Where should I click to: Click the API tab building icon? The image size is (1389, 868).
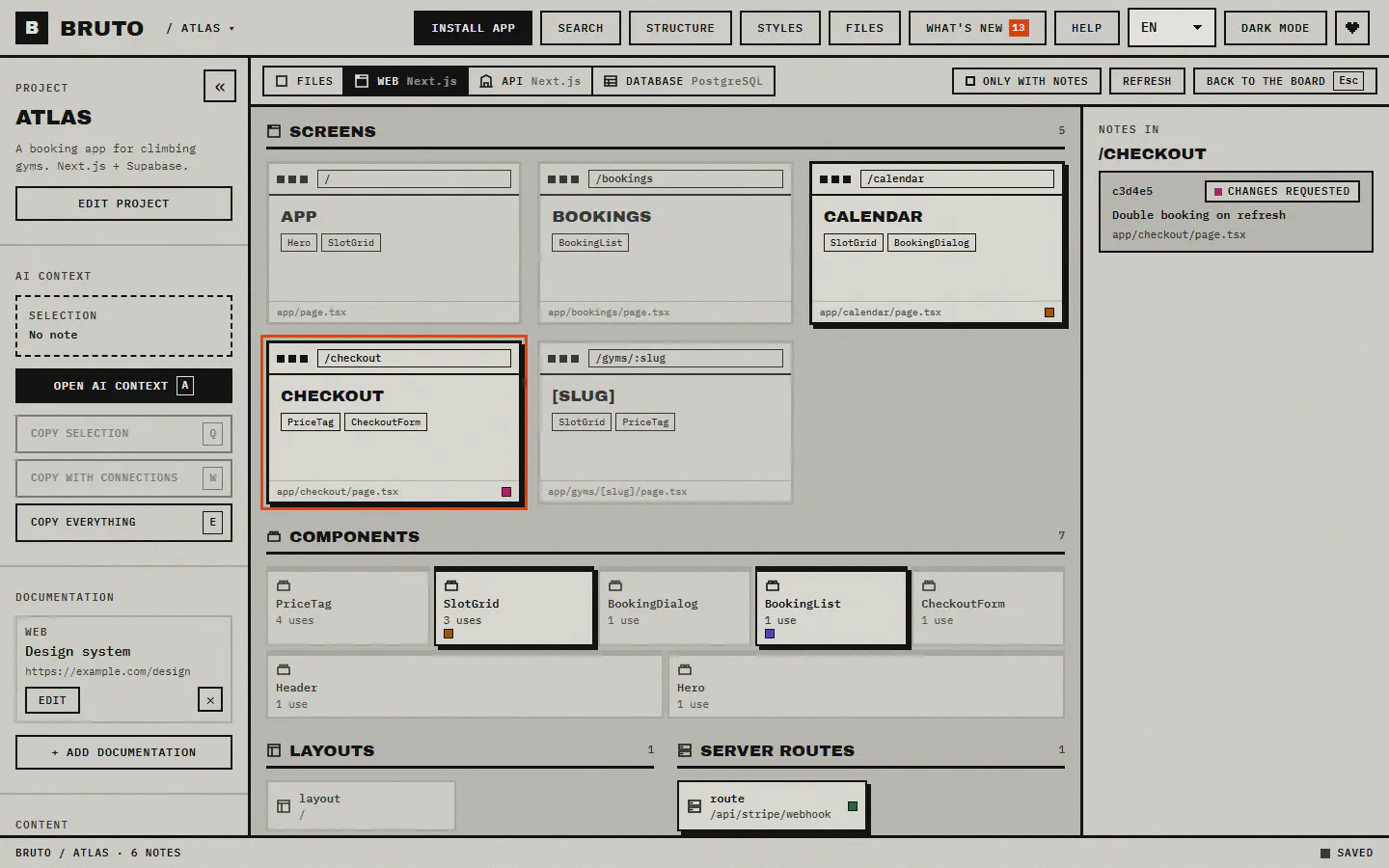click(486, 81)
